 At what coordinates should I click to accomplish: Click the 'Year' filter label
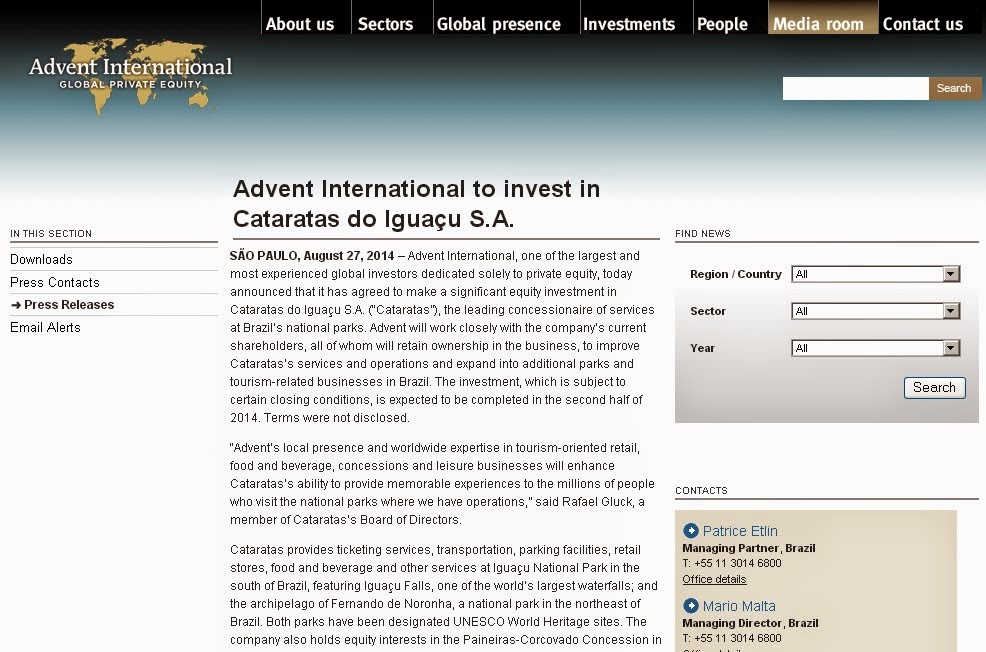coord(702,348)
